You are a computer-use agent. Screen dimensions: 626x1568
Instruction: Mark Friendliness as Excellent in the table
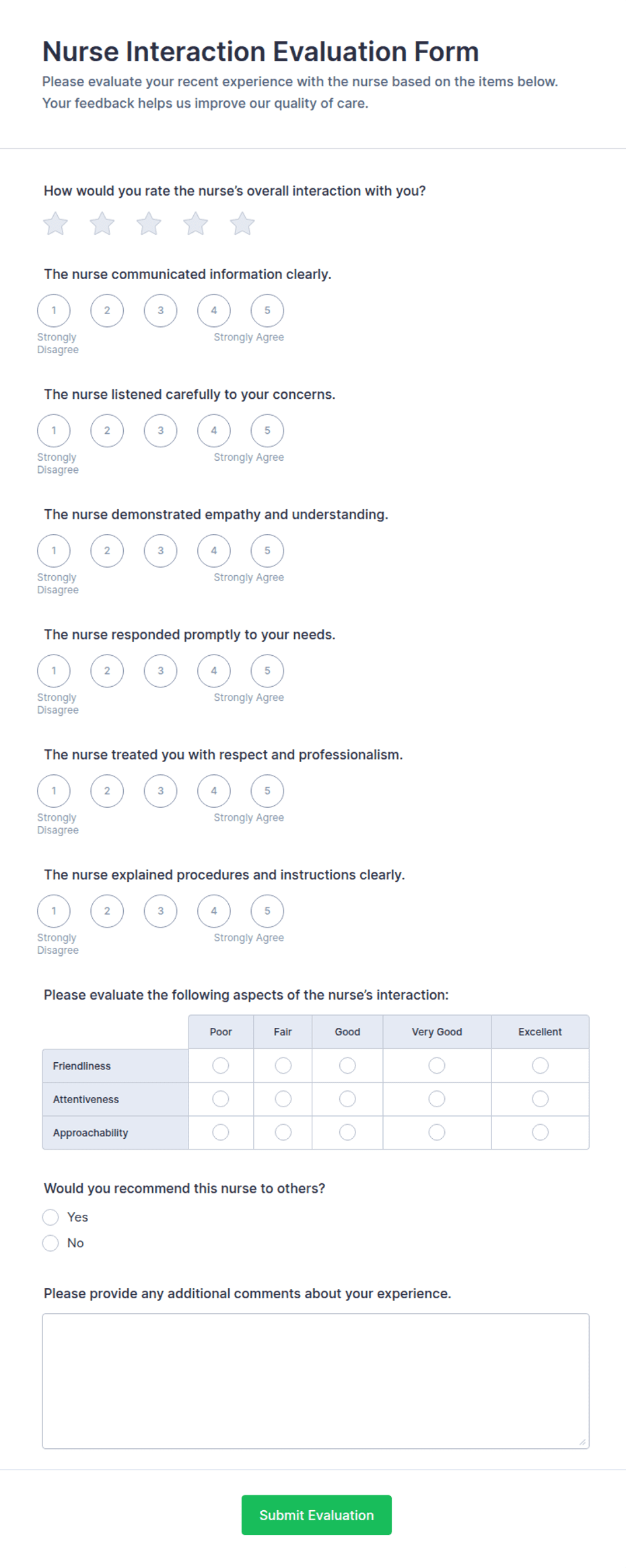tap(540, 1066)
